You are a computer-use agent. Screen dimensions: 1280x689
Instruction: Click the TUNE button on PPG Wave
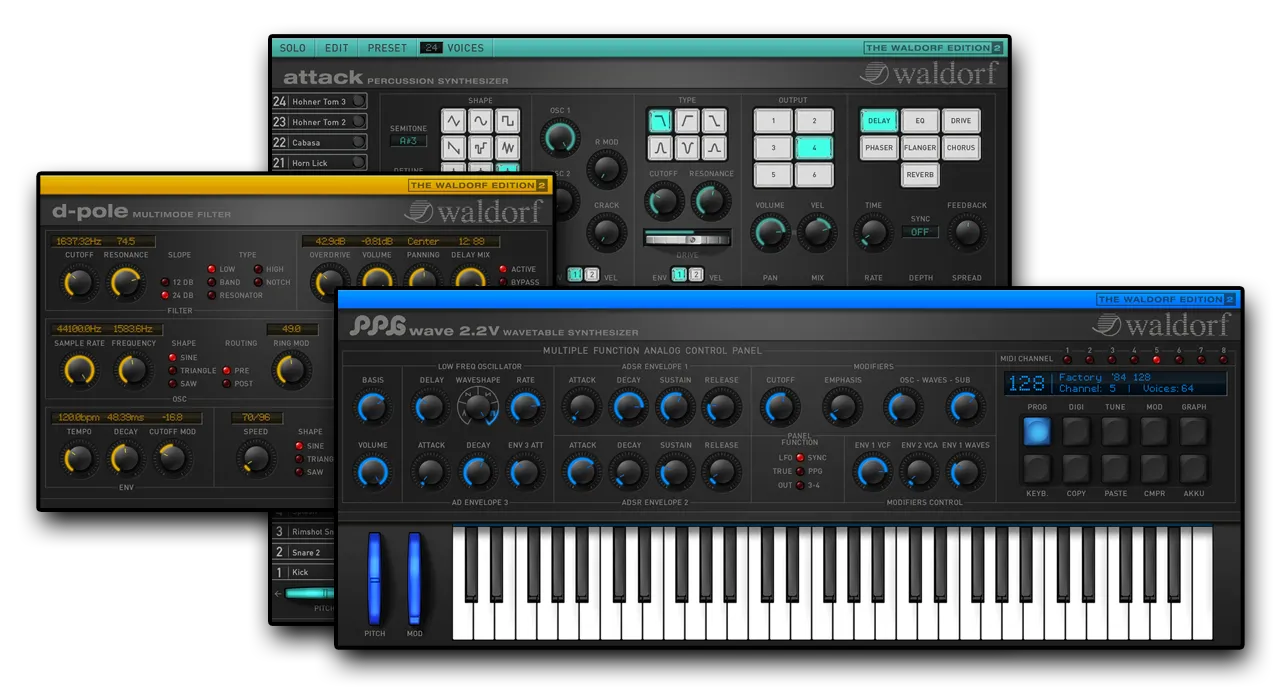pos(1115,431)
